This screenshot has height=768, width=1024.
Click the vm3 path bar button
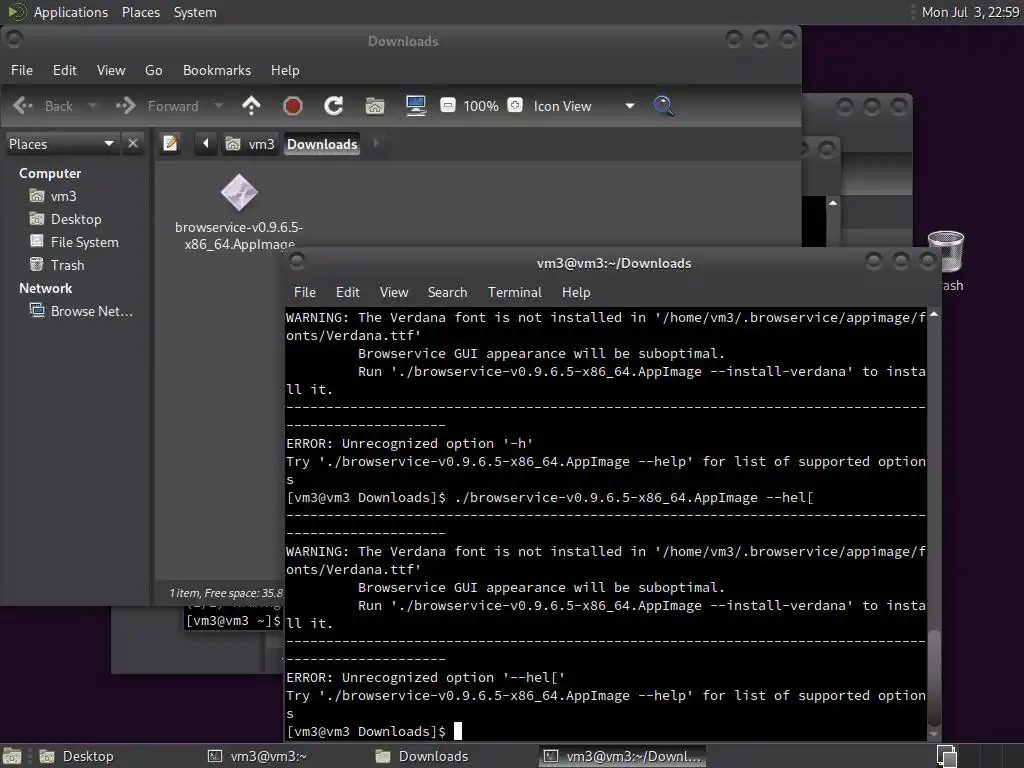[251, 144]
